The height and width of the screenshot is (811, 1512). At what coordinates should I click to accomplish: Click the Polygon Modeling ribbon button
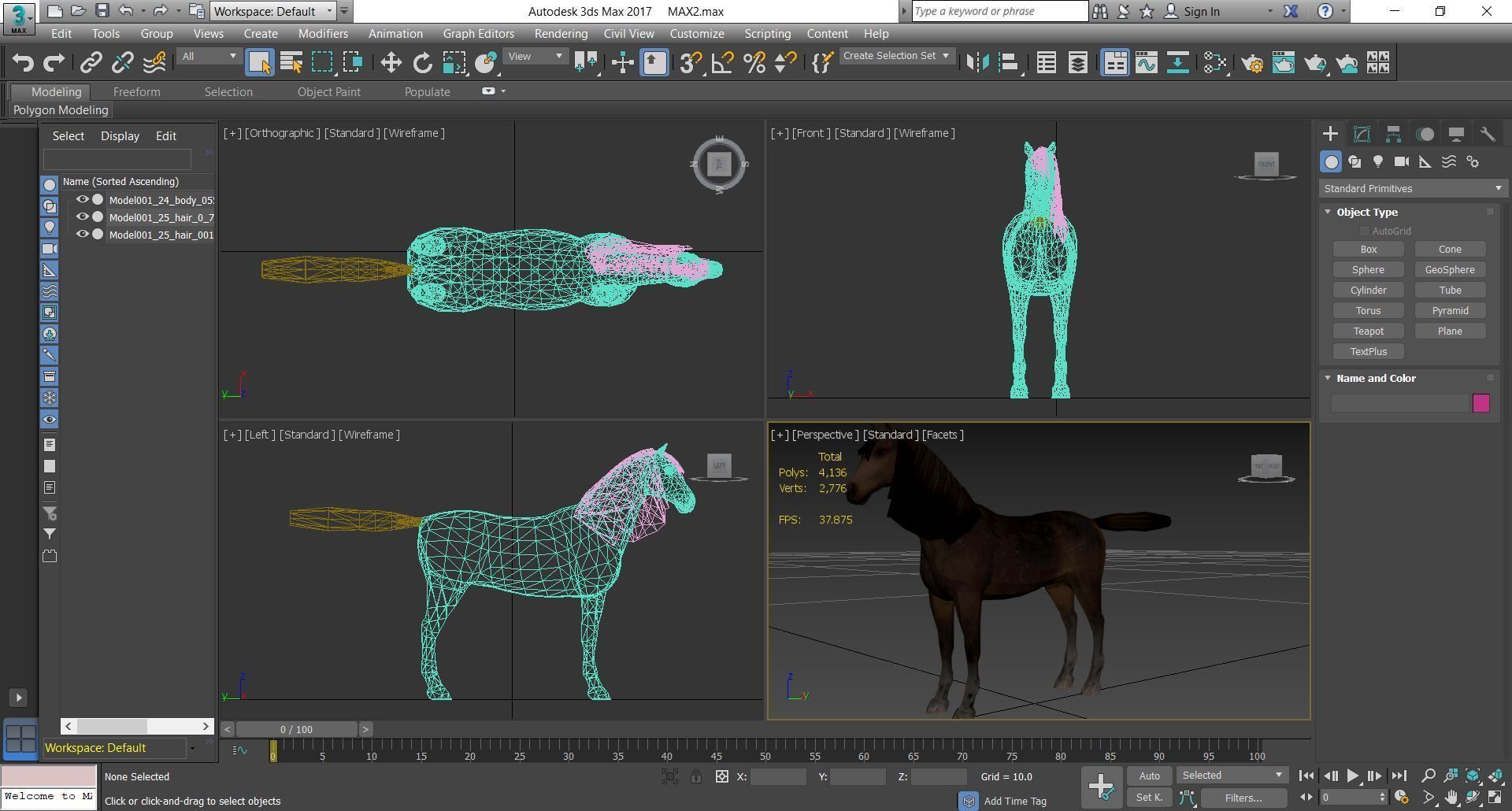[x=61, y=110]
